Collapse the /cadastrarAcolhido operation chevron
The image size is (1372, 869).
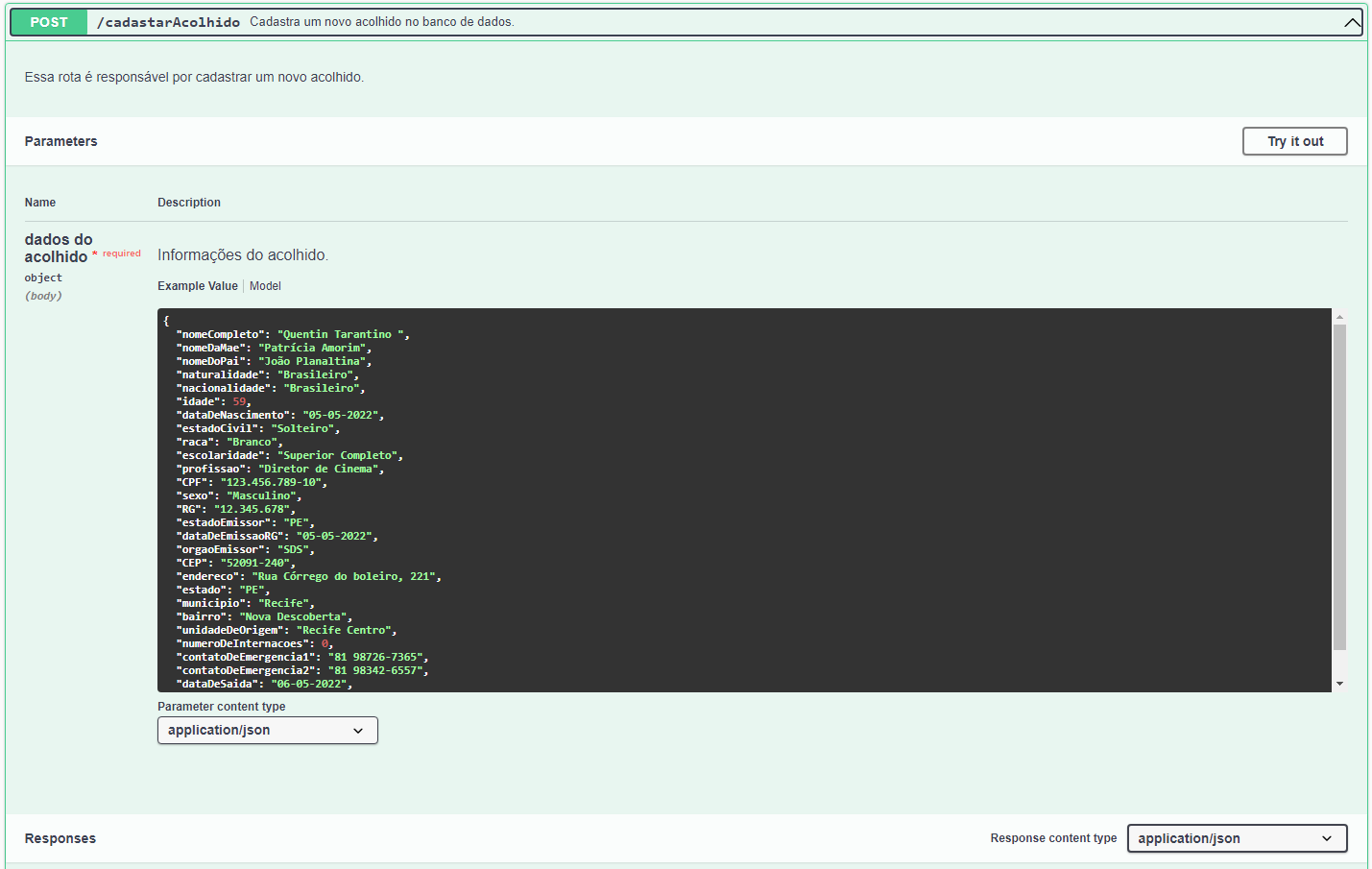pyautogui.click(x=1352, y=22)
